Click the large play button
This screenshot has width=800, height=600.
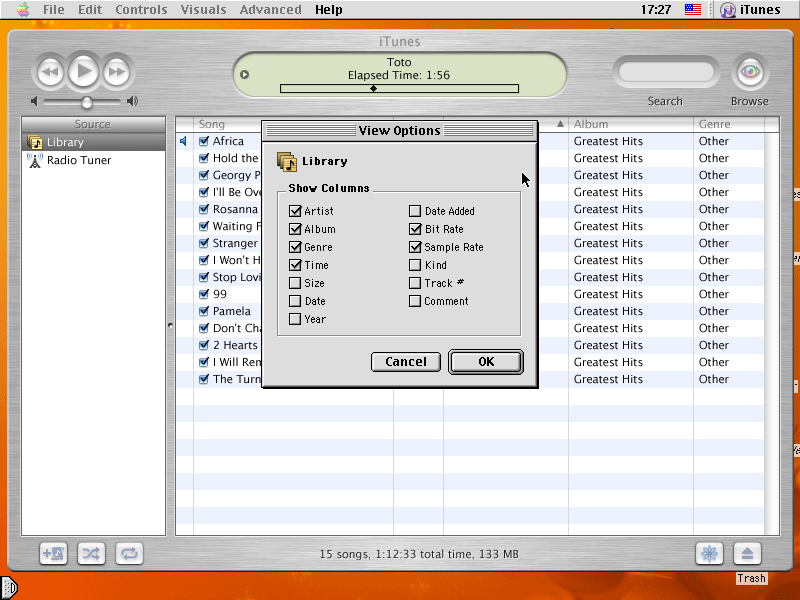(x=84, y=71)
